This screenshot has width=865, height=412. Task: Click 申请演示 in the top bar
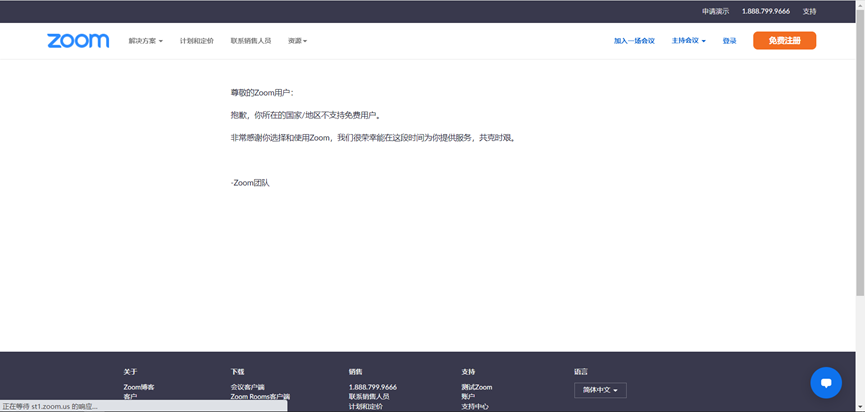click(x=716, y=12)
